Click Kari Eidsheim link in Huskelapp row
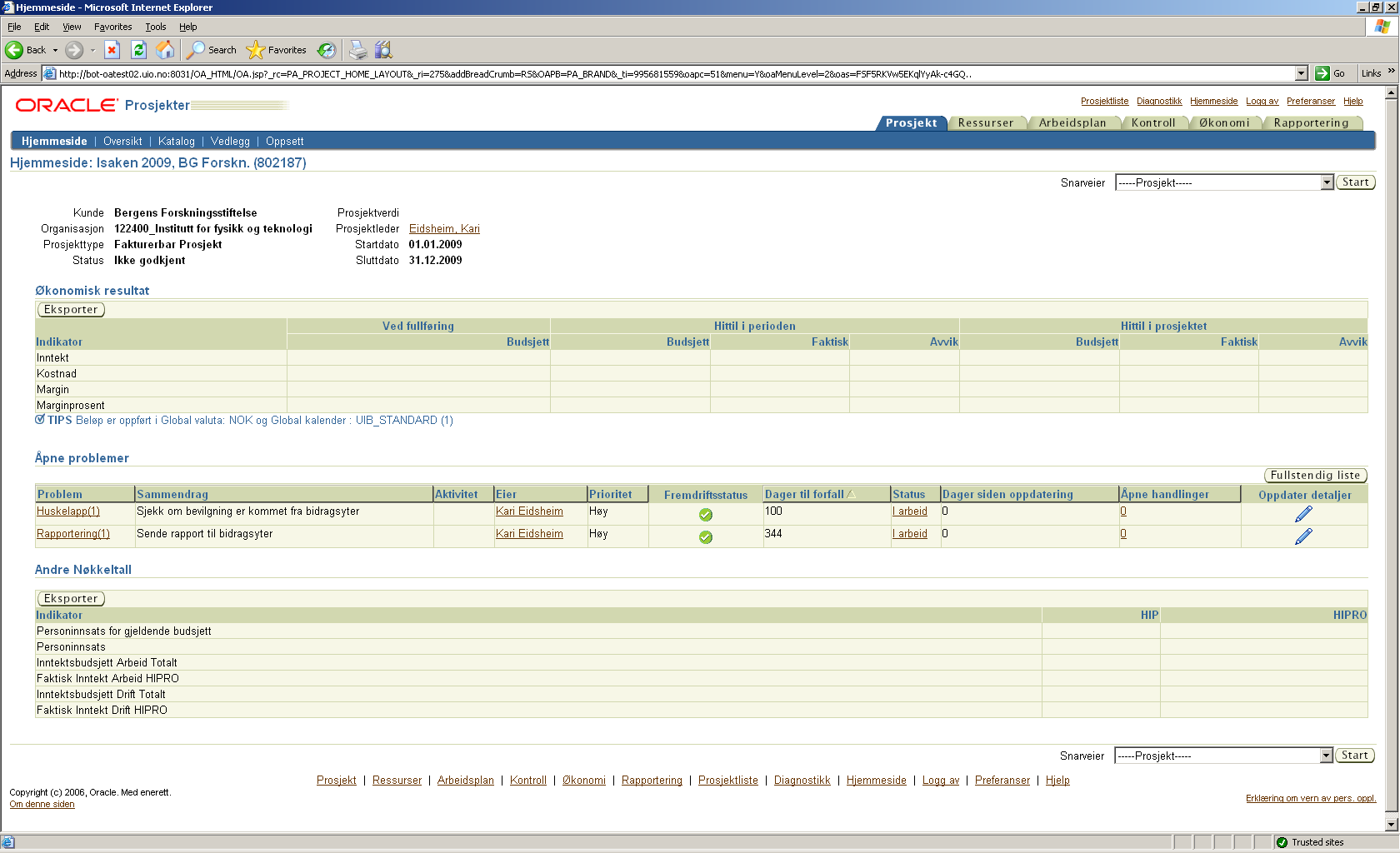The height and width of the screenshot is (853, 1400). coord(529,511)
